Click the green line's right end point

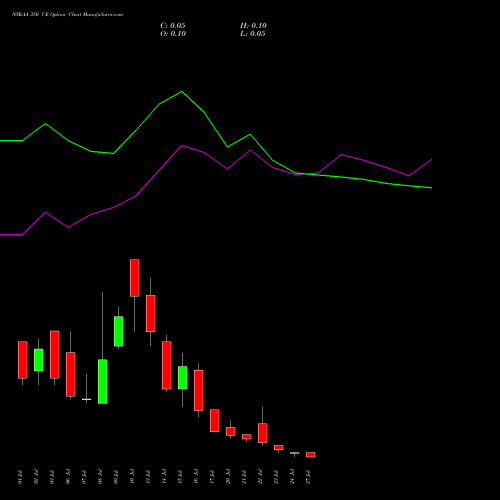[432, 188]
